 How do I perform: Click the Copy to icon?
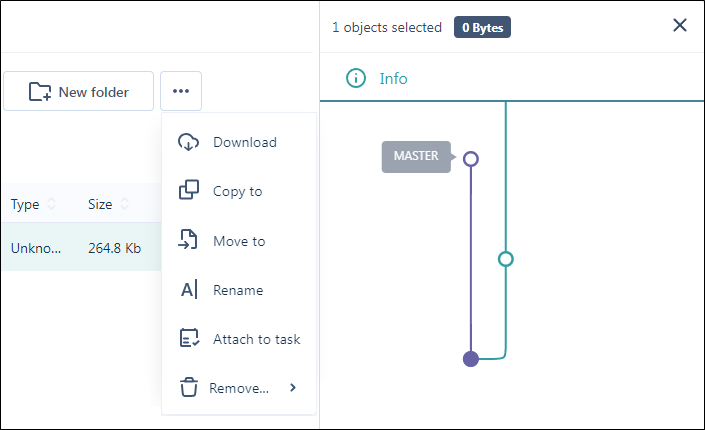point(188,191)
